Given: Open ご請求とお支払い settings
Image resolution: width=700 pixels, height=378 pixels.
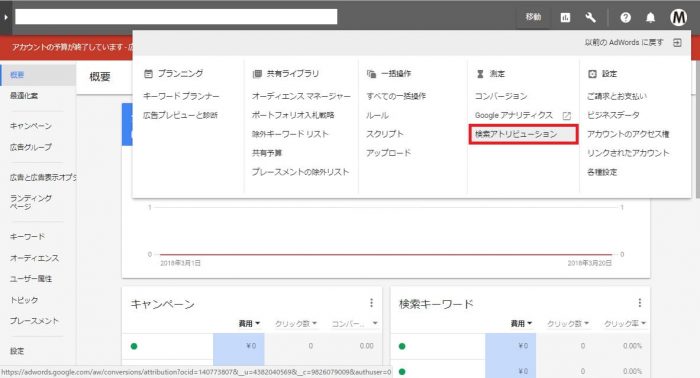Looking at the screenshot, I should coord(617,96).
